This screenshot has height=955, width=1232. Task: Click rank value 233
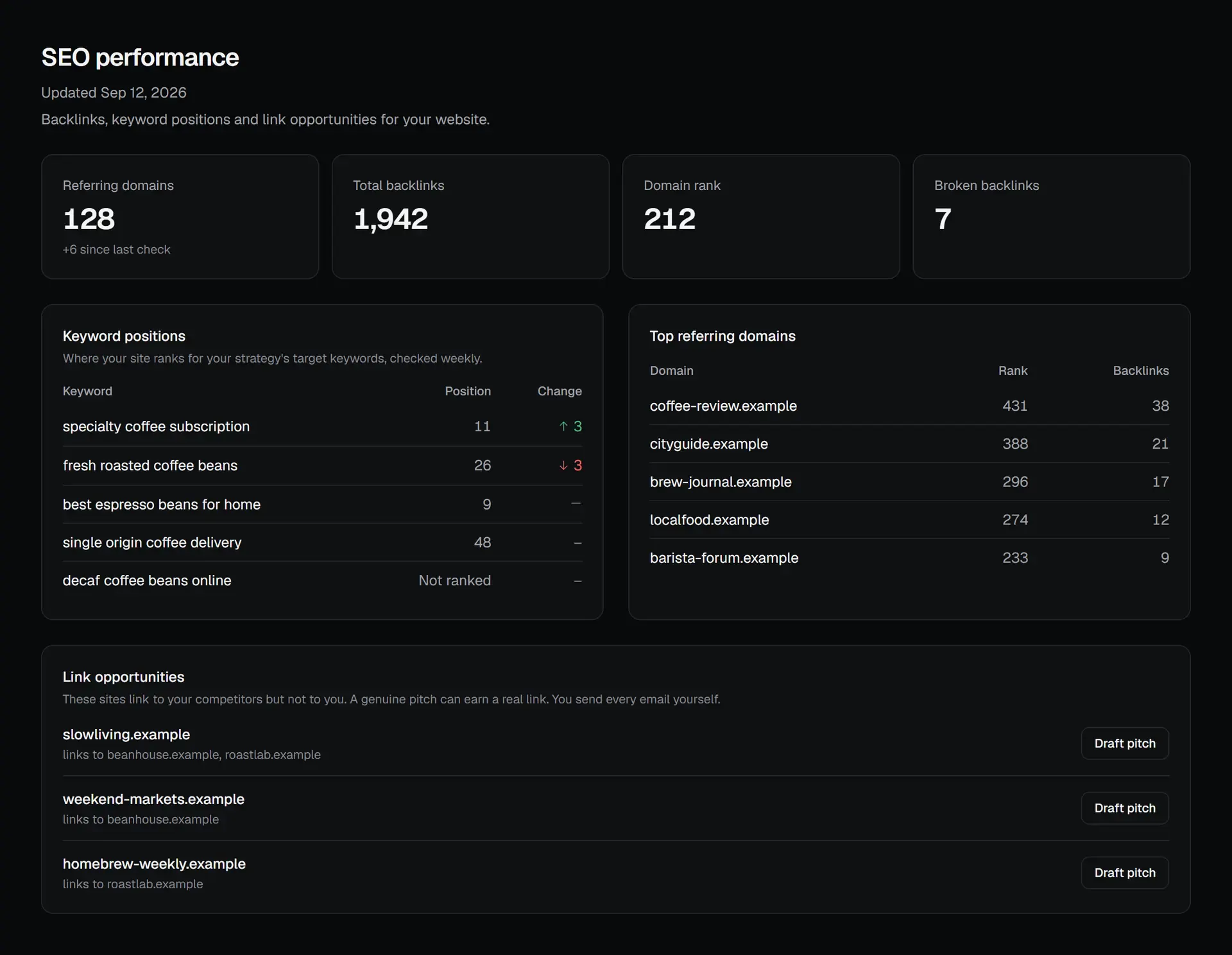point(1015,558)
